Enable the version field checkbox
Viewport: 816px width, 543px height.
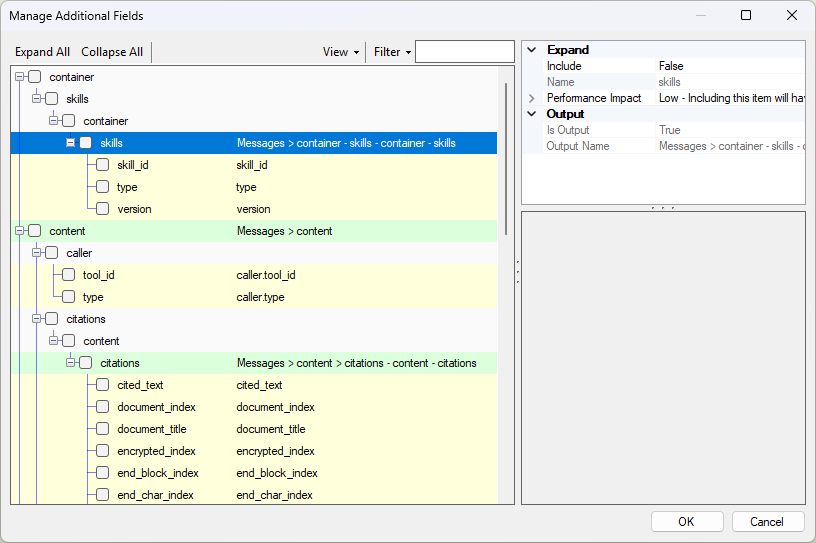click(x=103, y=209)
